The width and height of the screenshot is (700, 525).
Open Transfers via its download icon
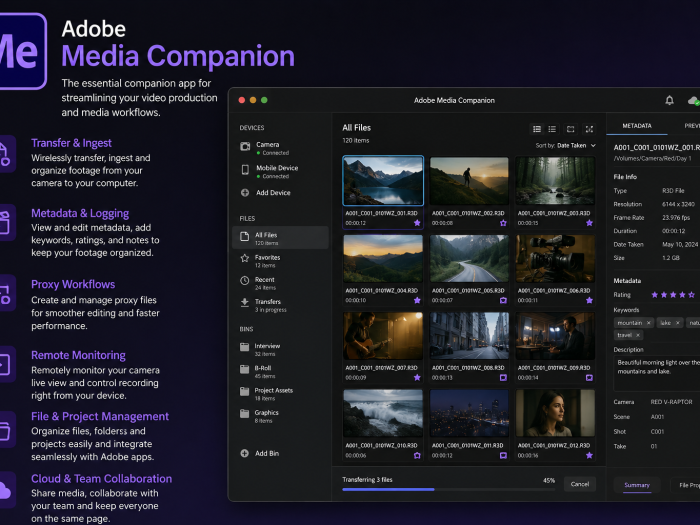click(245, 303)
